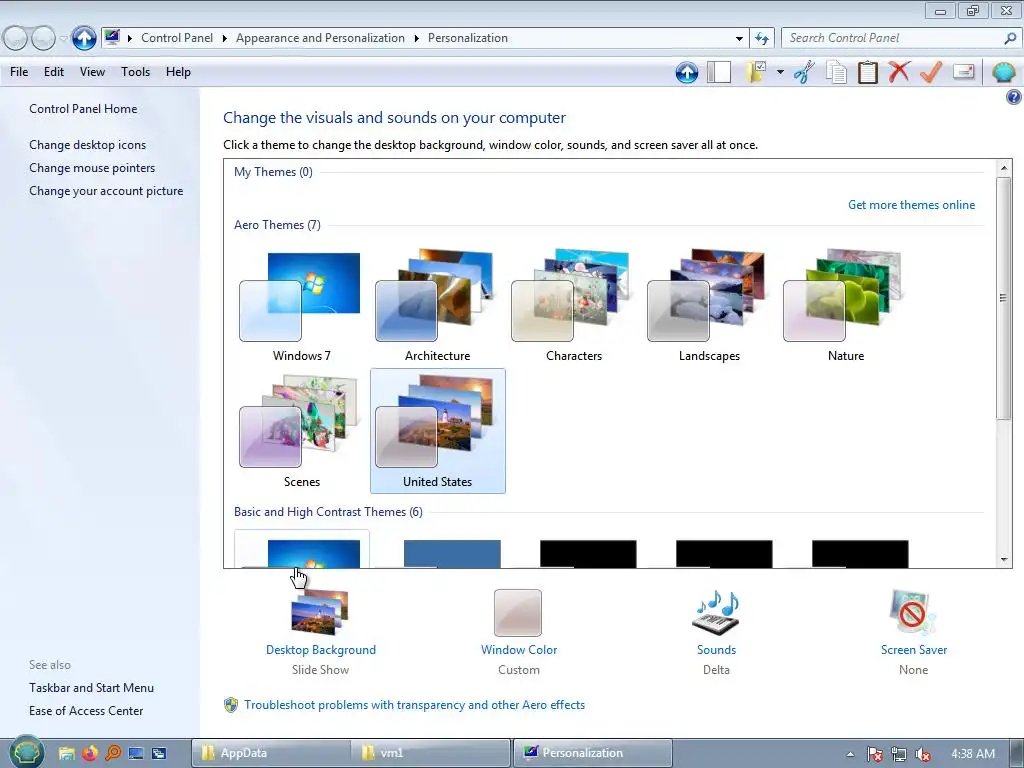This screenshot has width=1024, height=768.
Task: Click theme list scrollbar down arrow
Action: click(1004, 560)
